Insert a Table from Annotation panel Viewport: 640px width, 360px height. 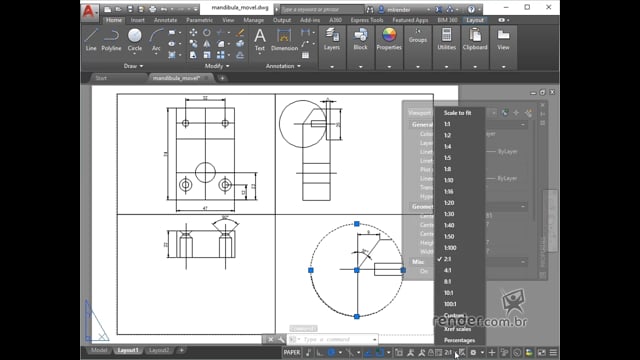tap(305, 55)
